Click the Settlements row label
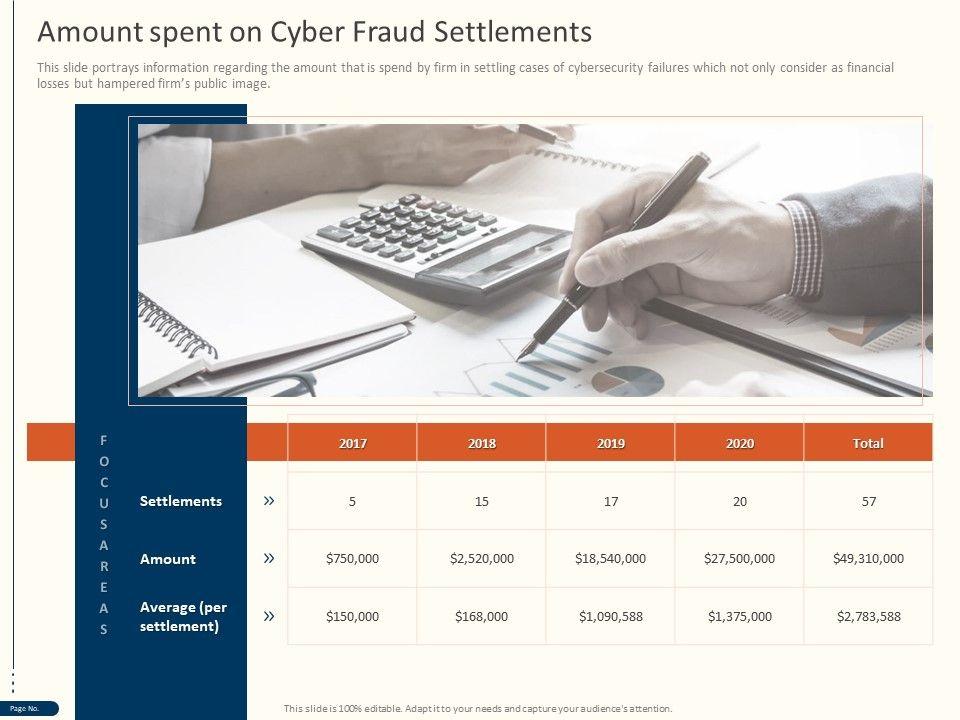 (x=181, y=501)
